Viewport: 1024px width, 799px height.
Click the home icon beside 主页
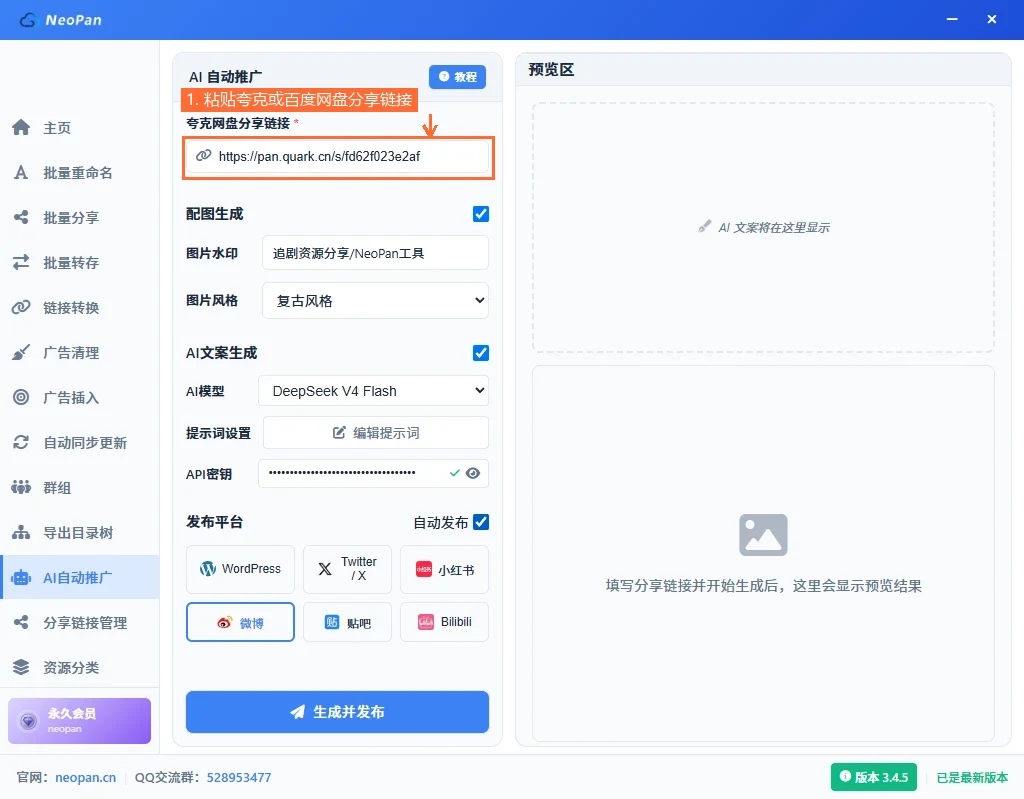point(21,127)
